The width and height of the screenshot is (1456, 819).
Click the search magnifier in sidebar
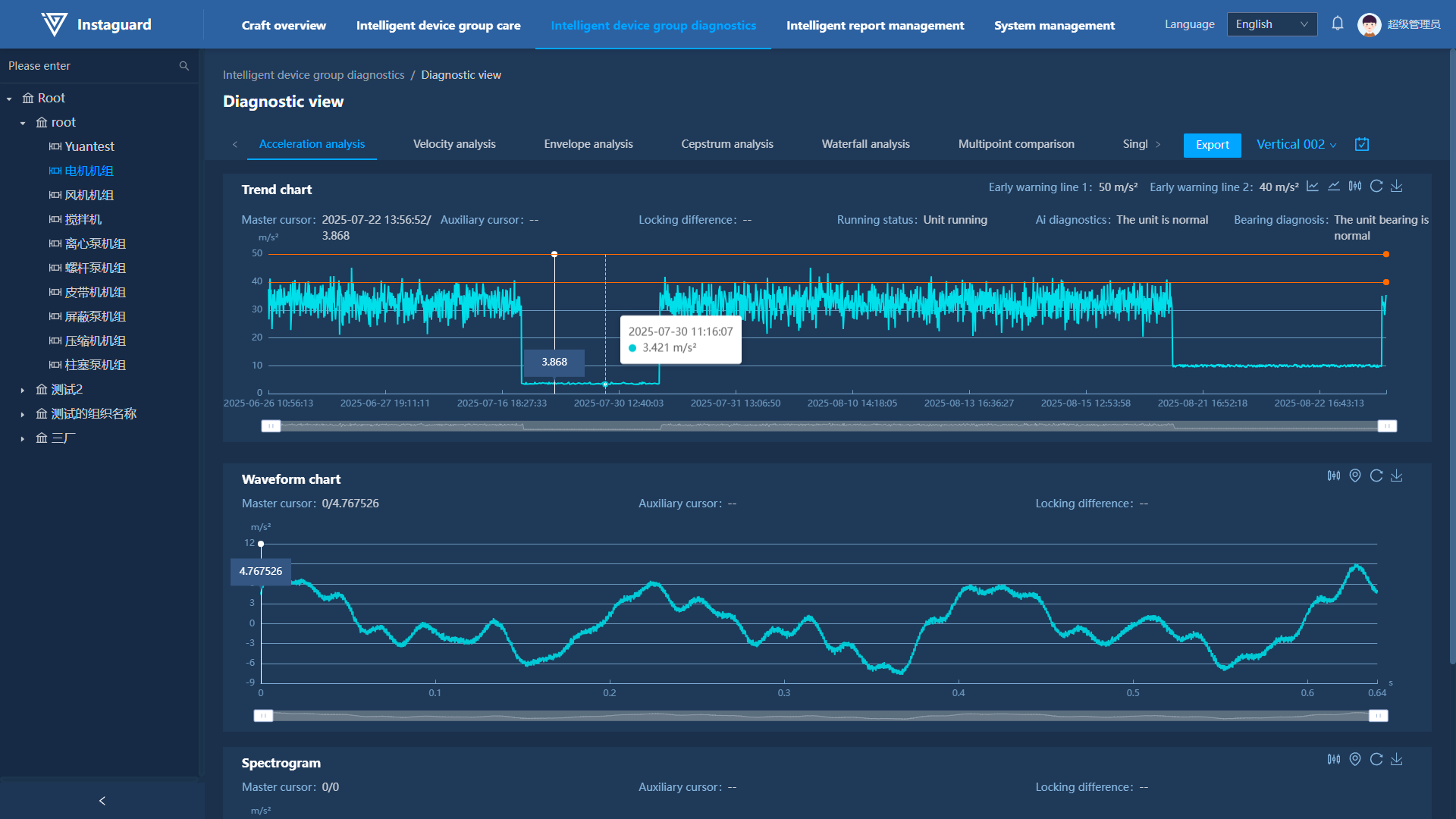click(x=184, y=66)
